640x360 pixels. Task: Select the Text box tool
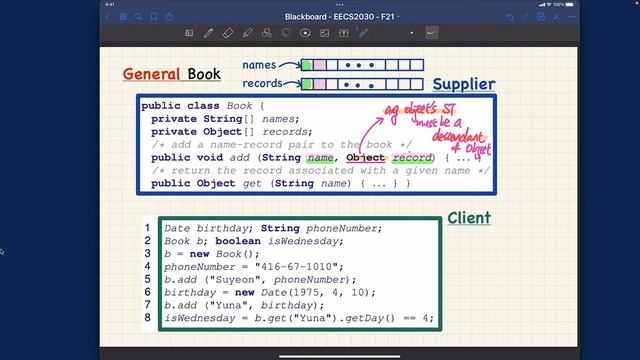coord(344,33)
